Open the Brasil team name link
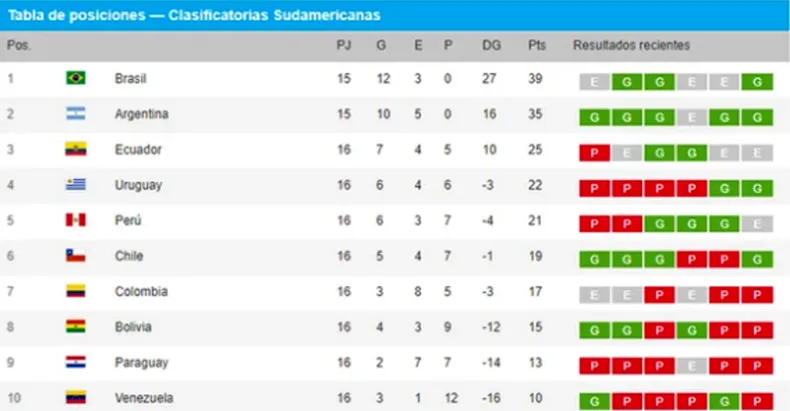This screenshot has width=790, height=411. tap(130, 79)
